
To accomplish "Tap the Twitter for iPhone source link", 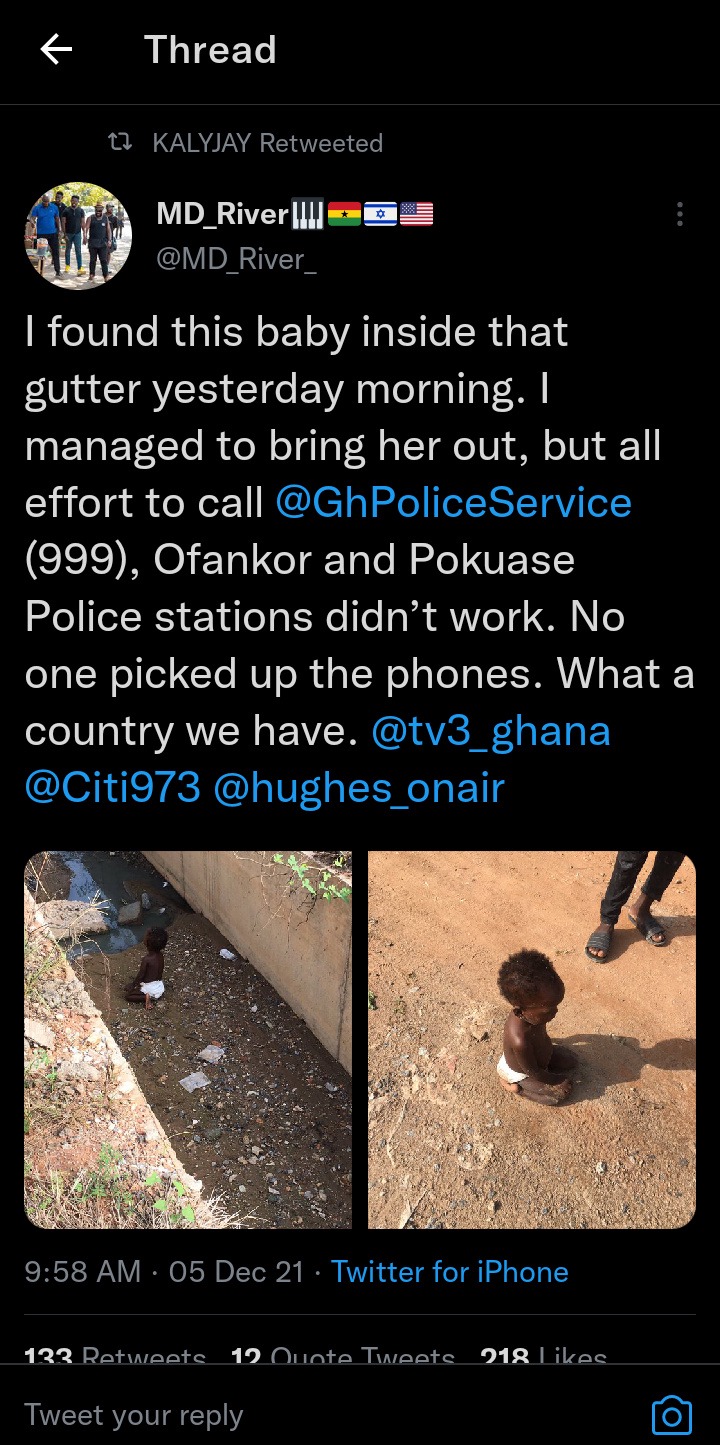I will pos(450,1272).
